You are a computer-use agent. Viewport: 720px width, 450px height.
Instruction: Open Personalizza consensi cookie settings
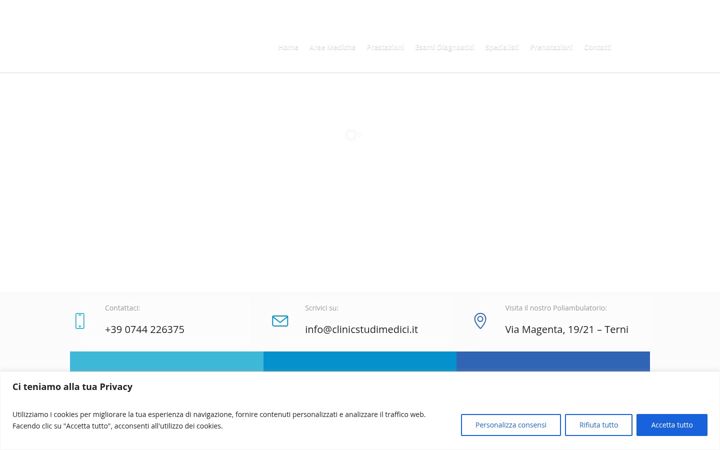511,425
